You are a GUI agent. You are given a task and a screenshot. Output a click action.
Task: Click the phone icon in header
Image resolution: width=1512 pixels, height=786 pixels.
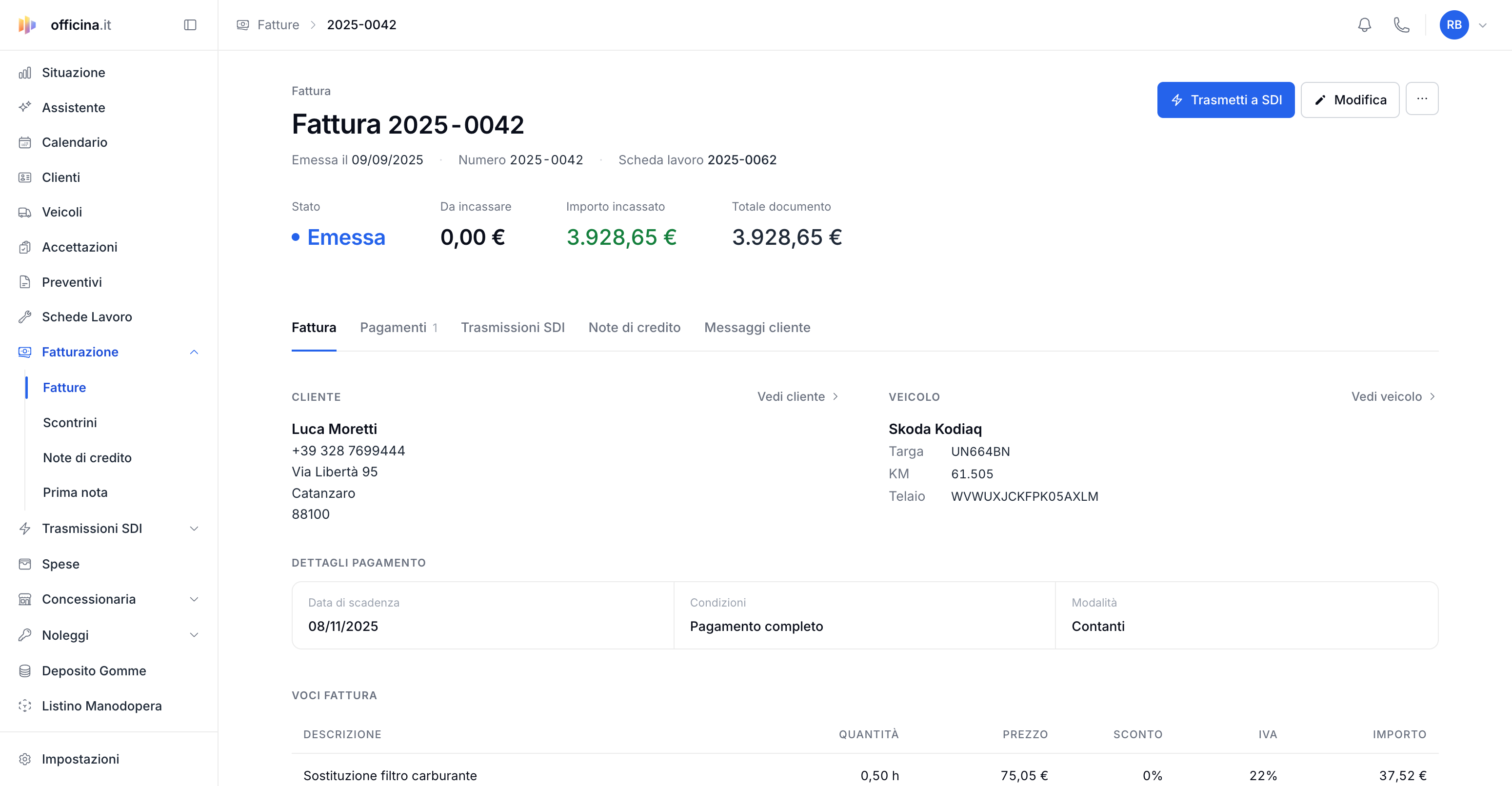pos(1401,25)
